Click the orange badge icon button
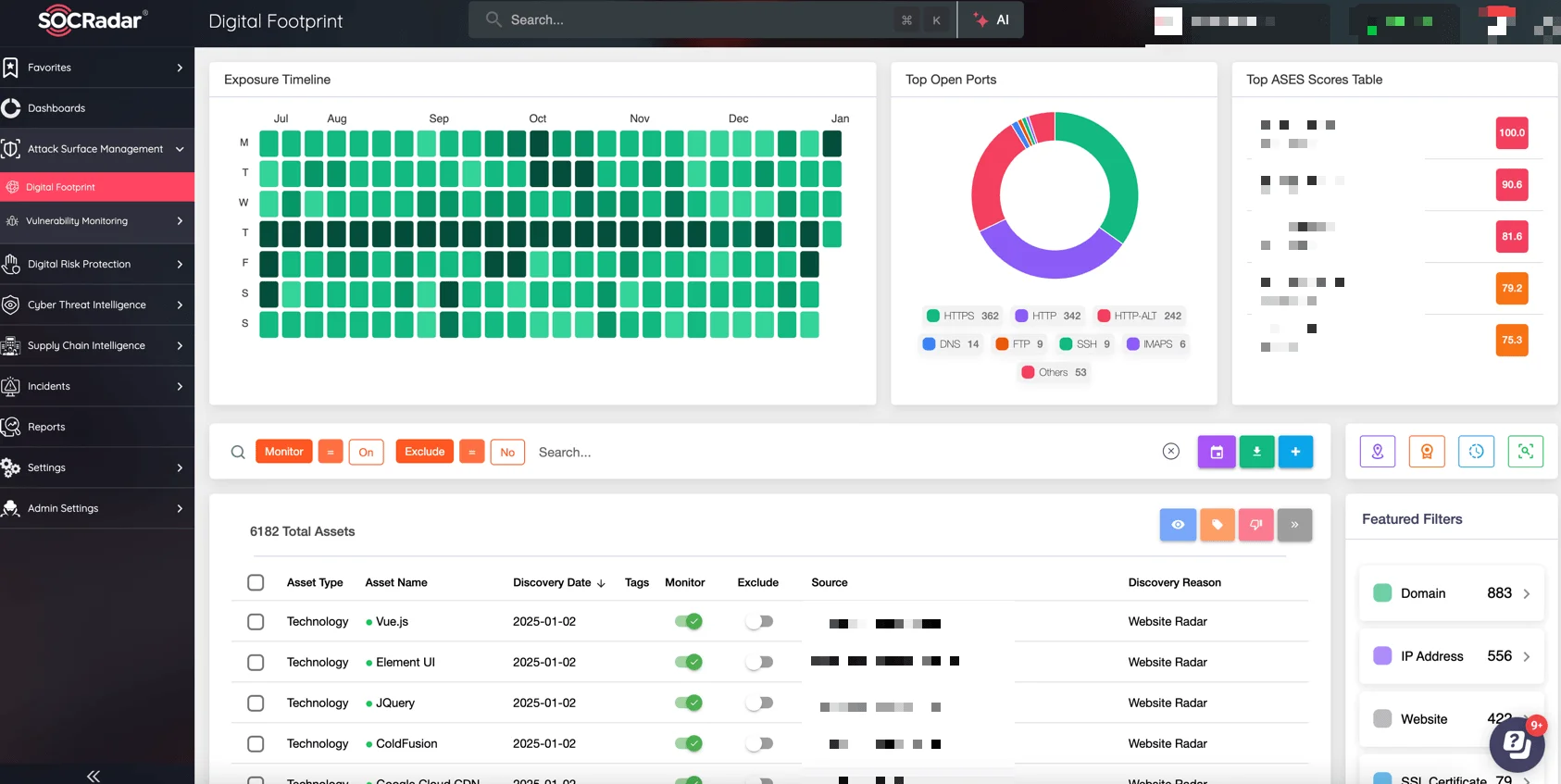 pos(1427,451)
